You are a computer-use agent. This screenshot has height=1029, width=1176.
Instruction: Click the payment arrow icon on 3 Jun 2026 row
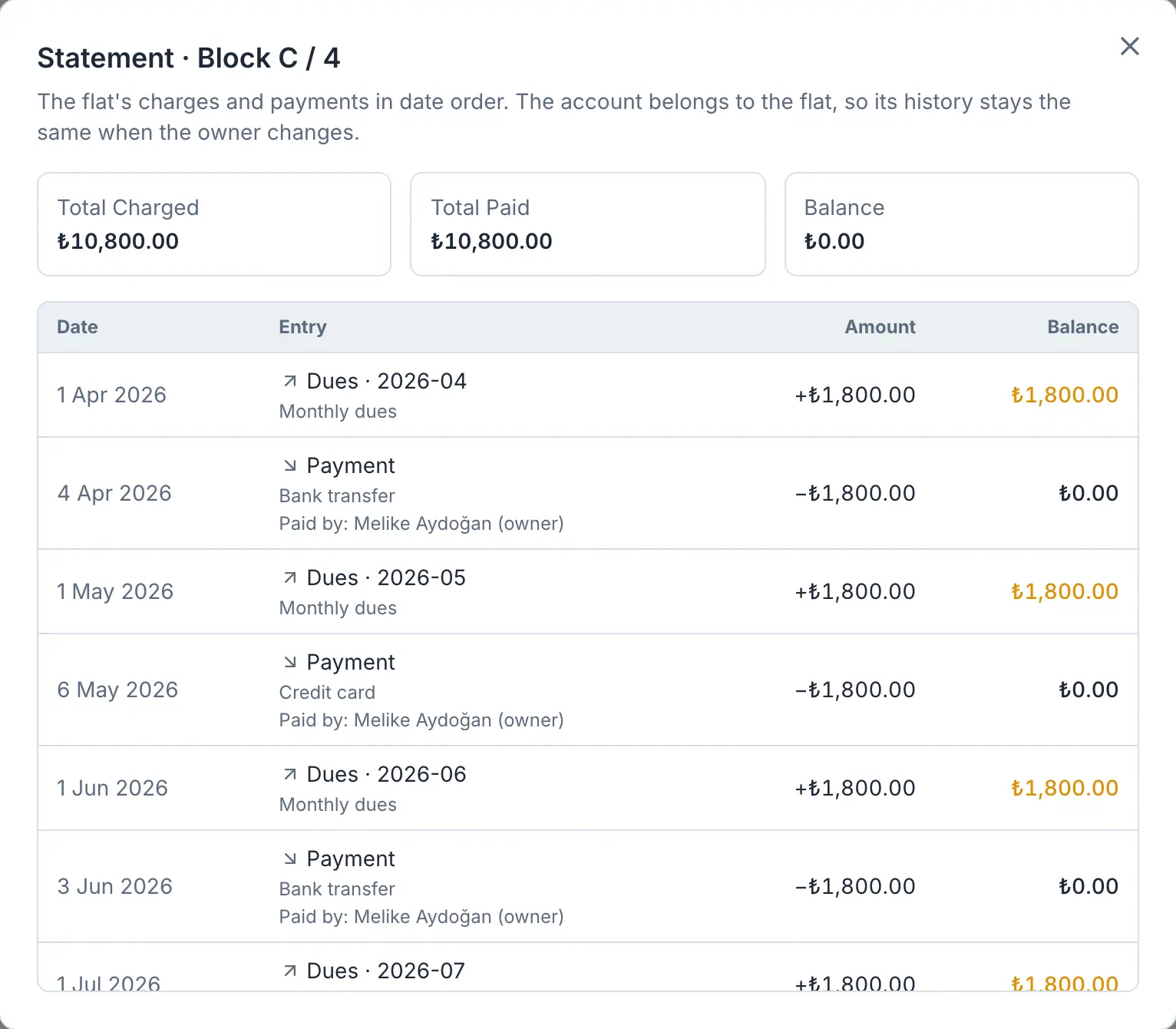(x=289, y=859)
